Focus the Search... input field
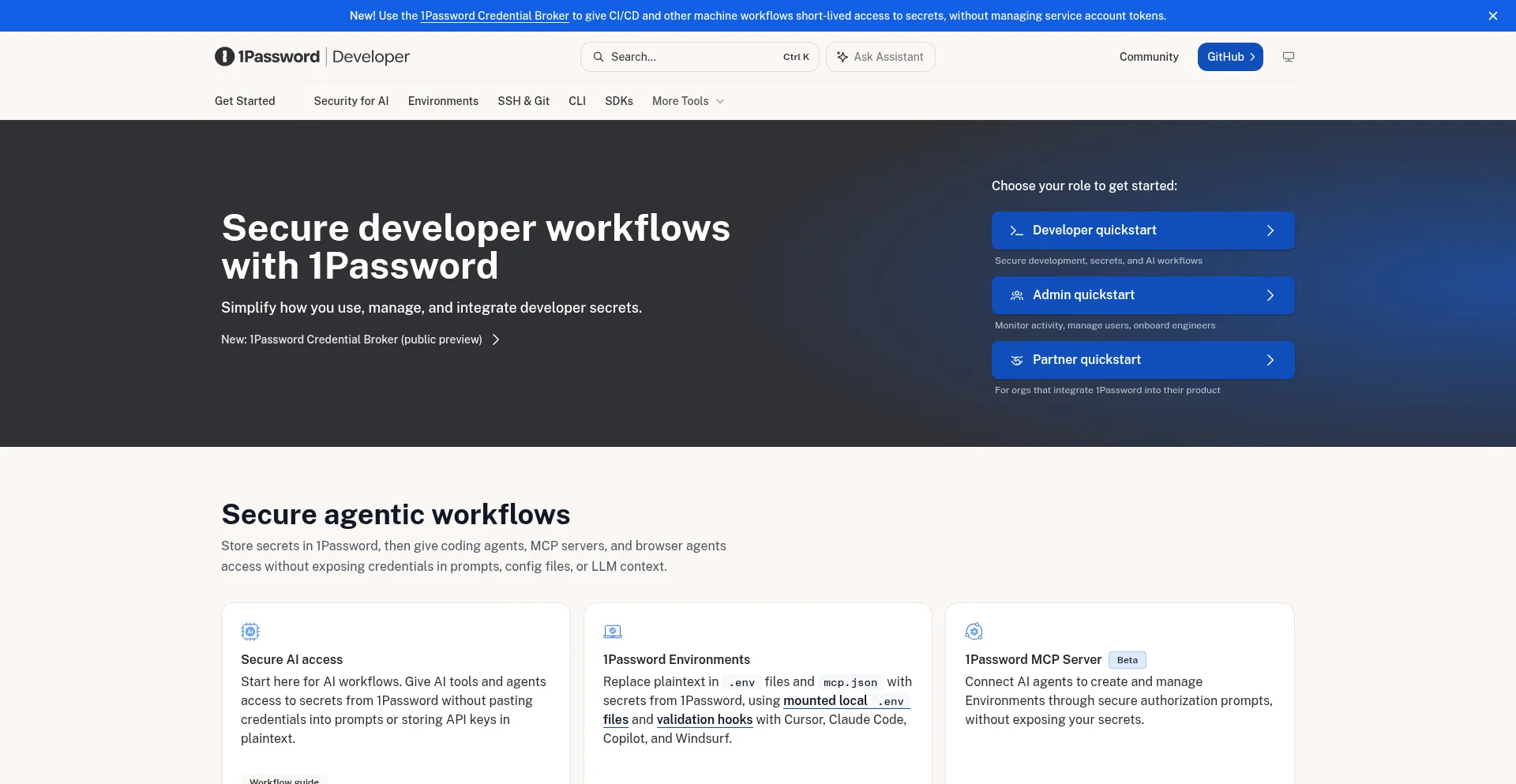 pos(700,57)
